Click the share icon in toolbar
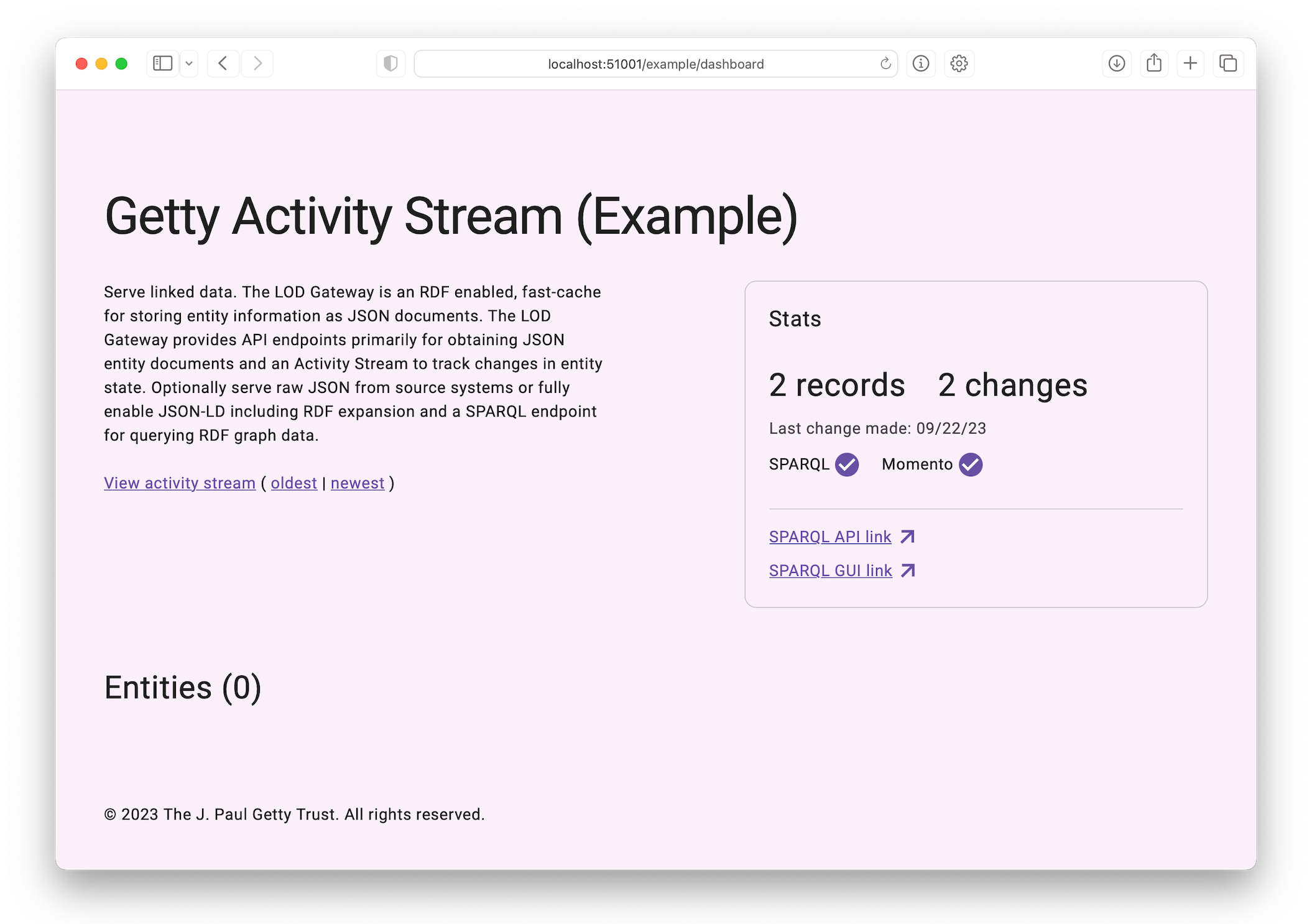1312x924 pixels. 1154,63
